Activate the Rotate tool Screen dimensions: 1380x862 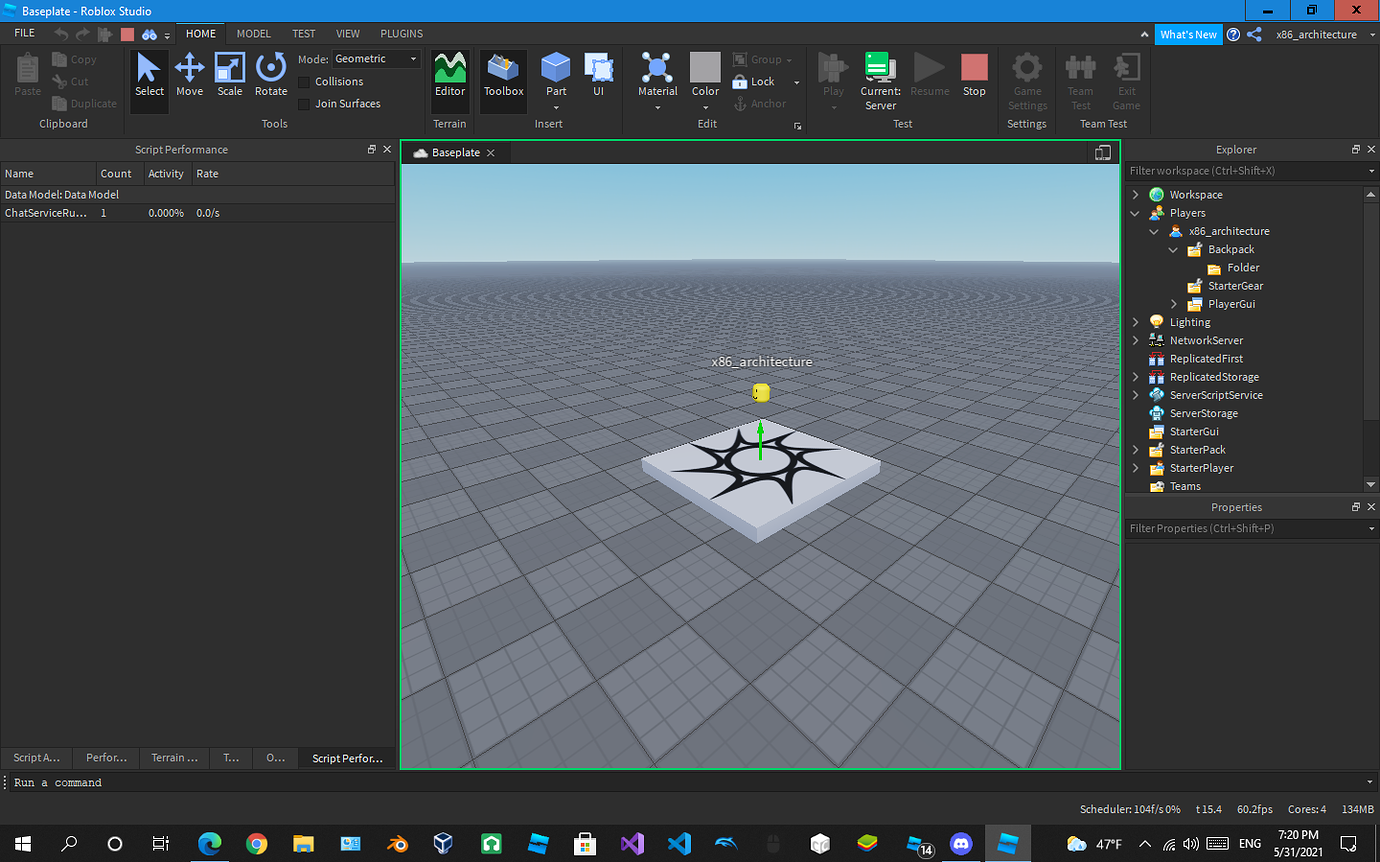[271, 75]
